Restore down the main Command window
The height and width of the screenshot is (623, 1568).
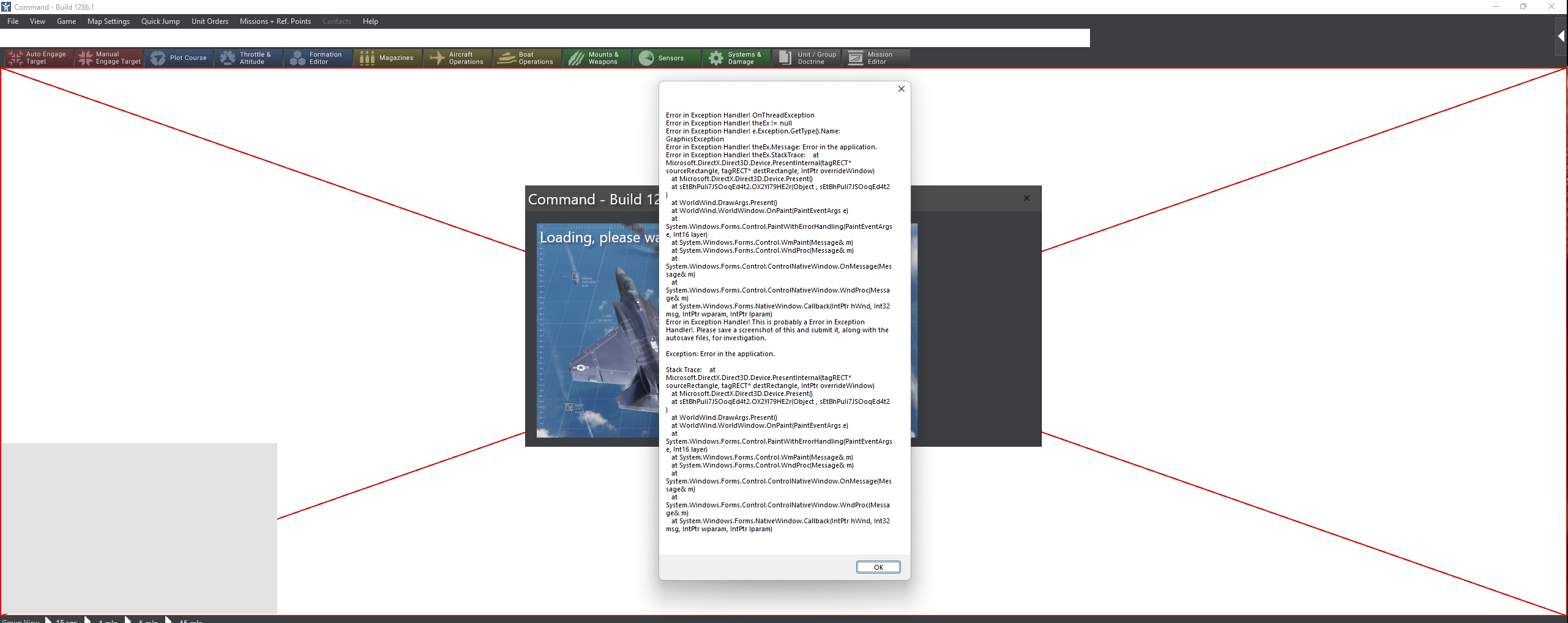click(x=1523, y=7)
